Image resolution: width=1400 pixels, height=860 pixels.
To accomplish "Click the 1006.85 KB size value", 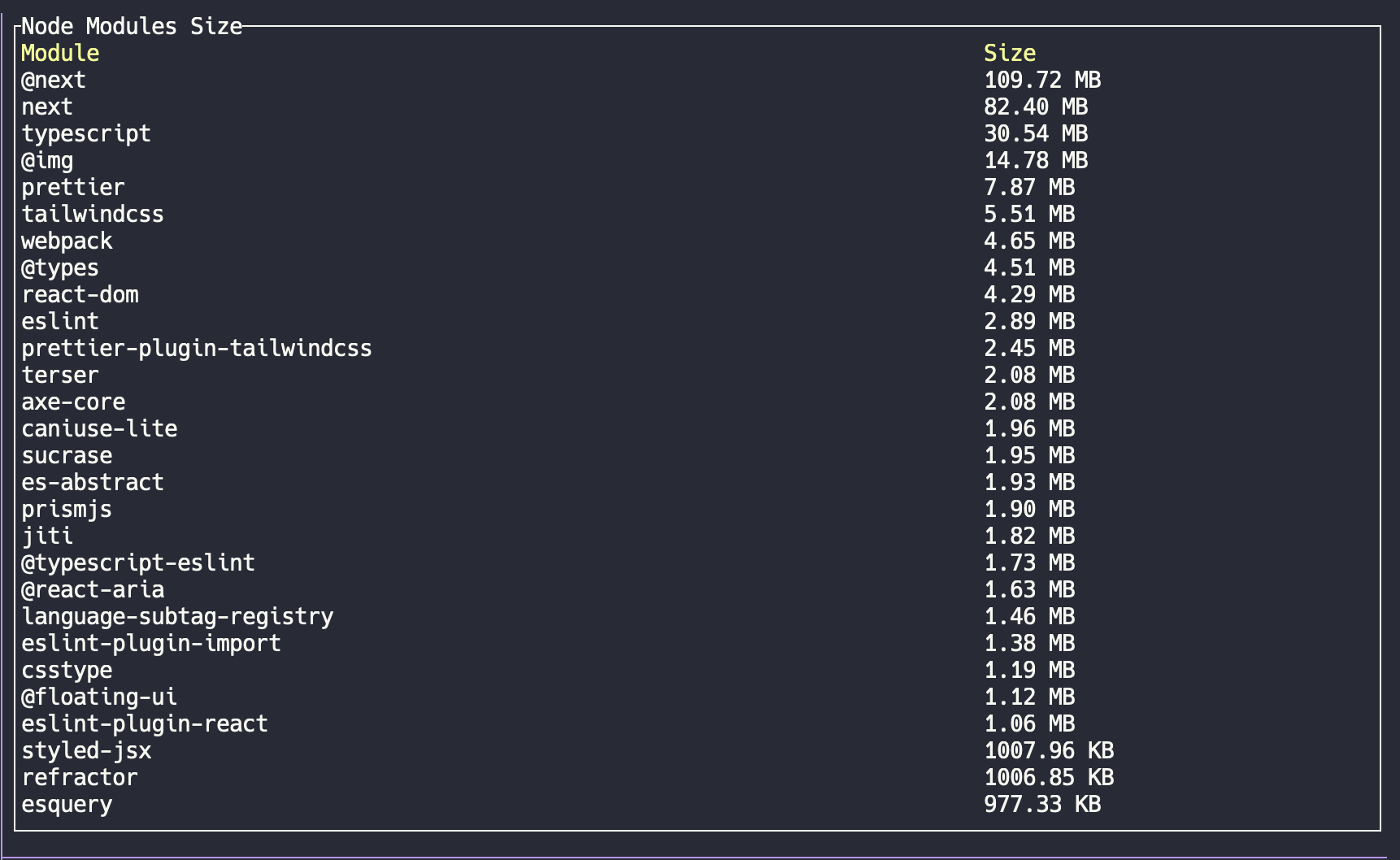I will point(1049,778).
